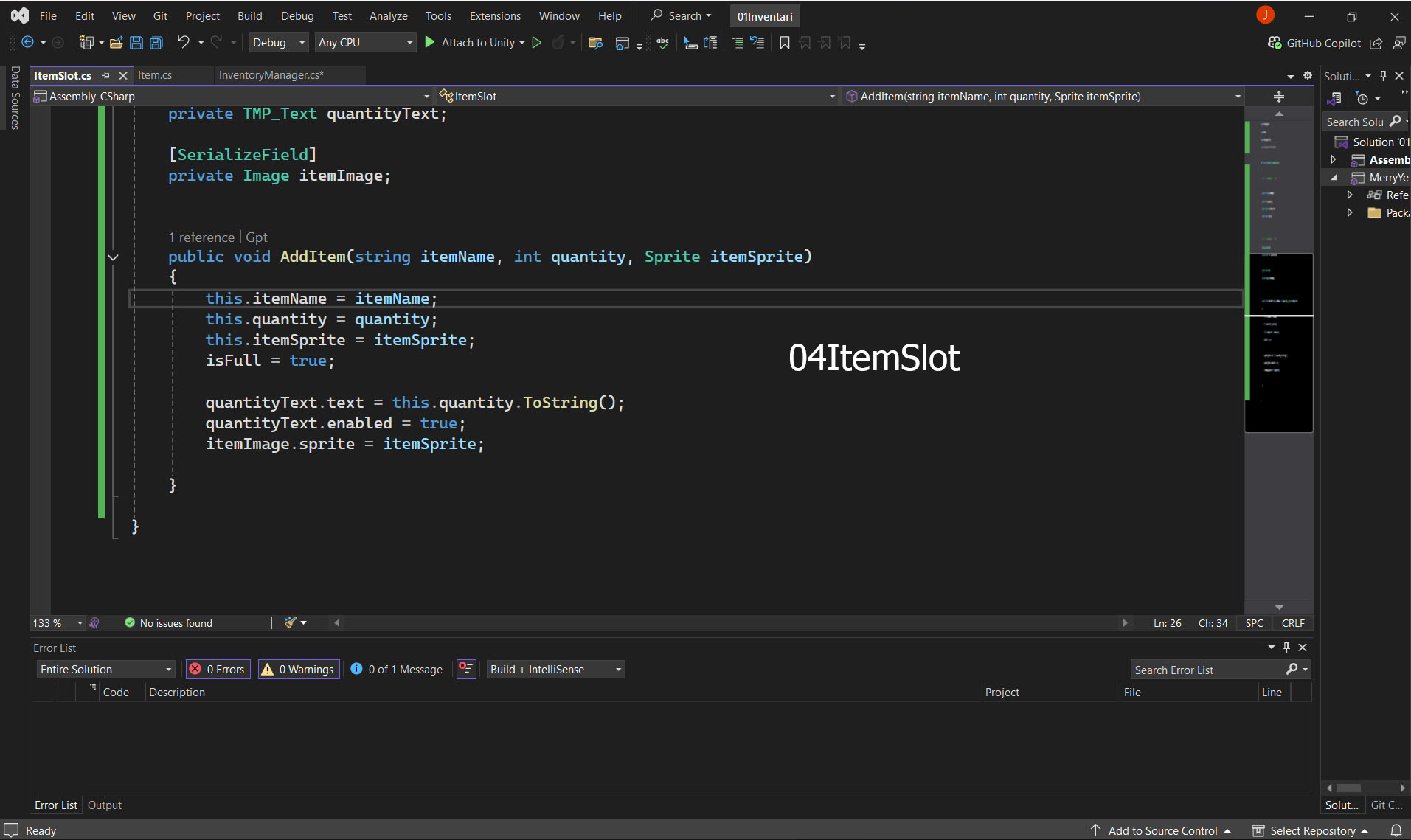Click the editor split window handle icon
Screen dimensions: 1411x840
pyautogui.click(x=1278, y=97)
